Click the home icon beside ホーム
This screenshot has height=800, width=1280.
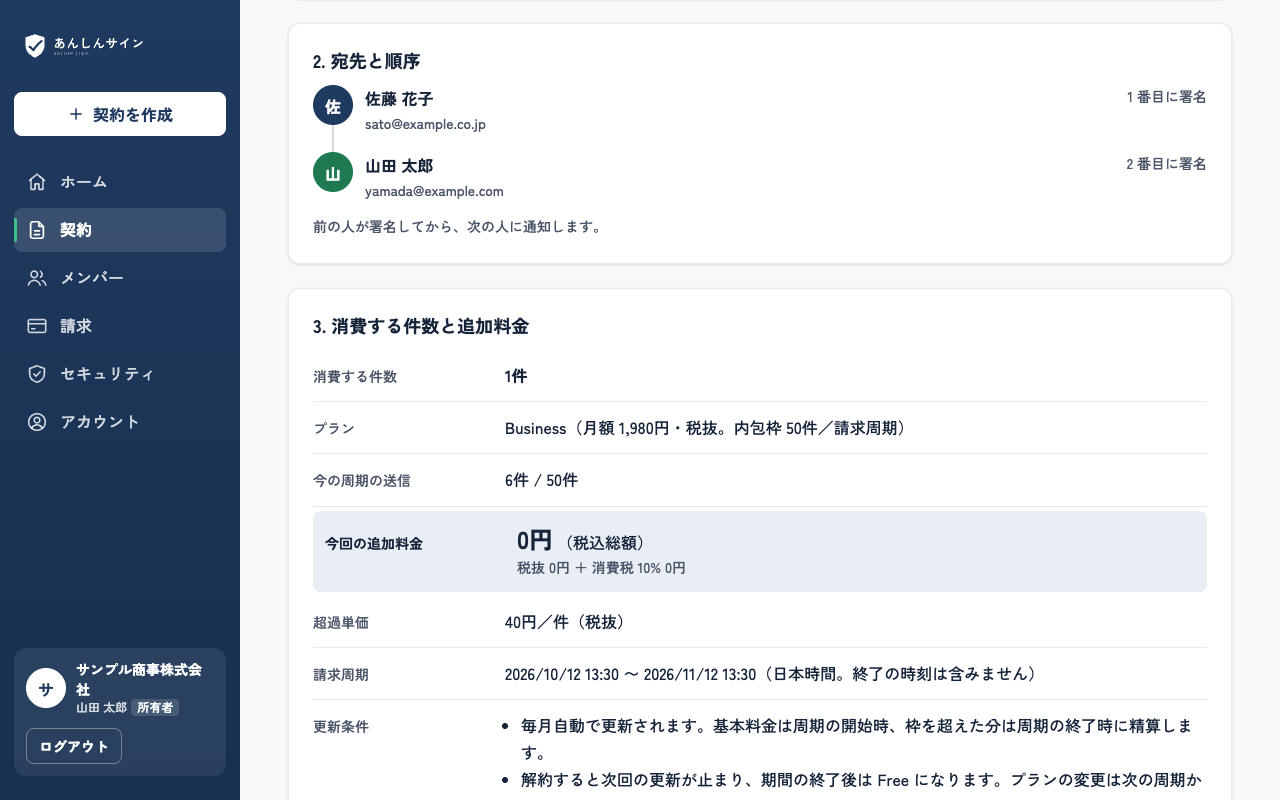[x=37, y=182]
